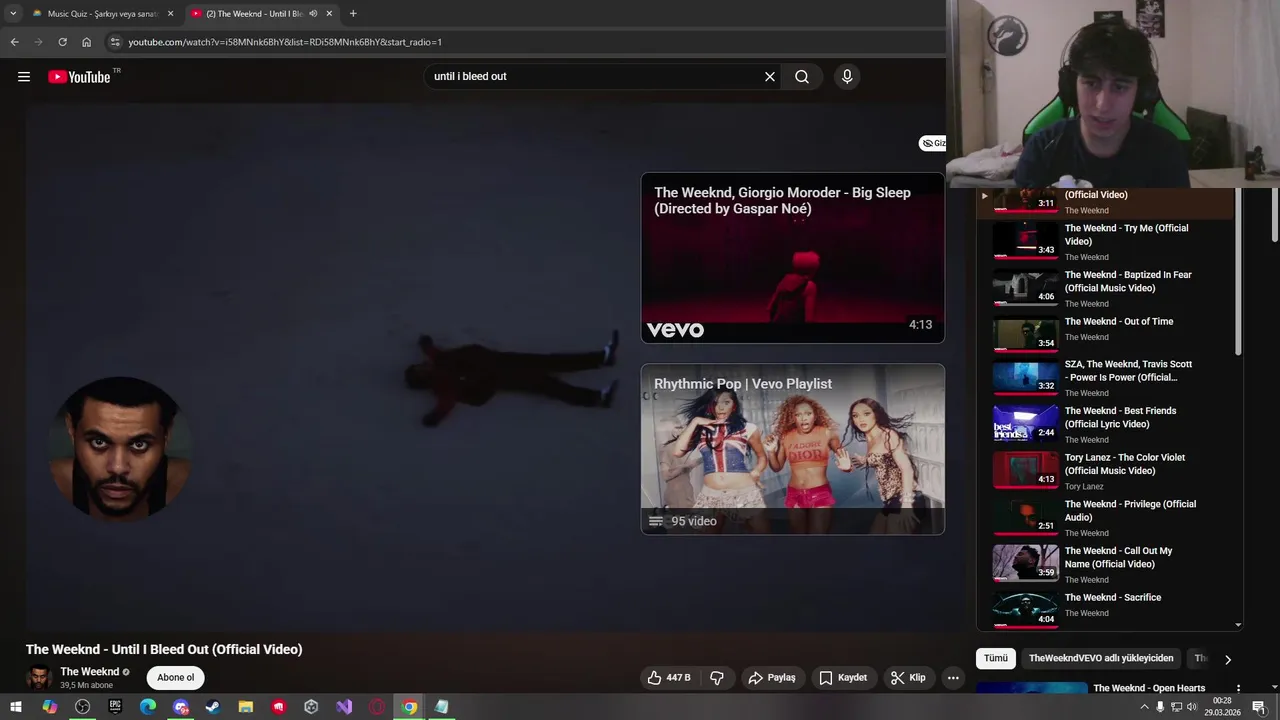
Task: Open The Weeknd channel name link
Action: (x=89, y=672)
